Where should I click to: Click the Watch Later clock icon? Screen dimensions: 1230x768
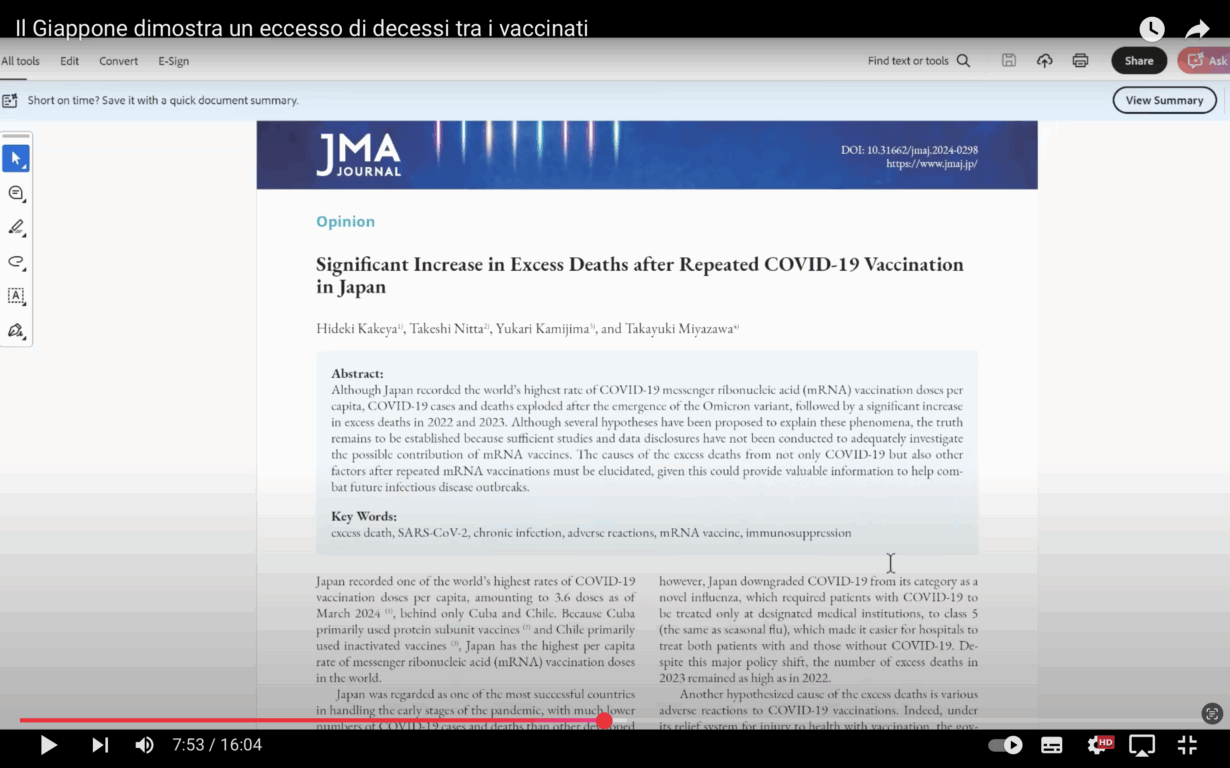point(1152,29)
